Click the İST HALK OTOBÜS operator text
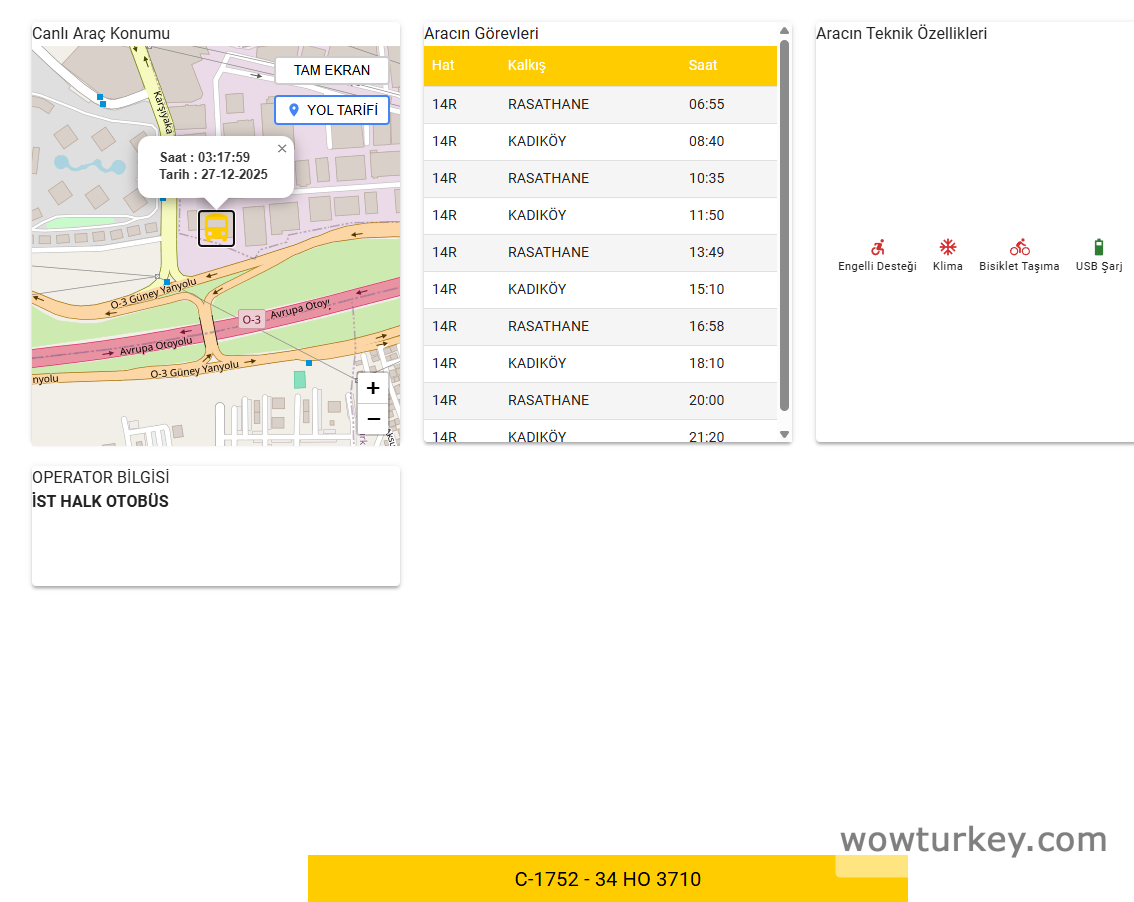This screenshot has height=902, width=1134. [100, 501]
